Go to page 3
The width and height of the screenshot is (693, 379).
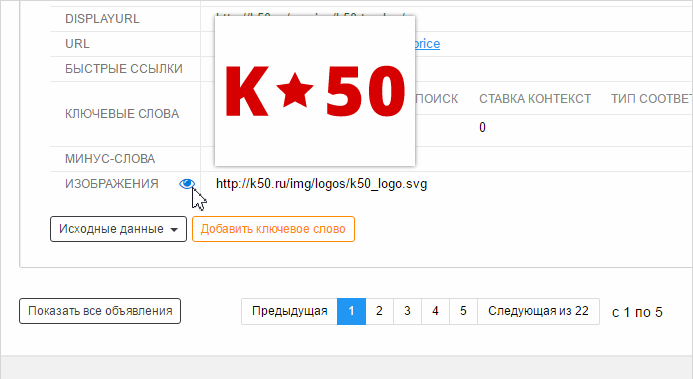[x=407, y=311]
